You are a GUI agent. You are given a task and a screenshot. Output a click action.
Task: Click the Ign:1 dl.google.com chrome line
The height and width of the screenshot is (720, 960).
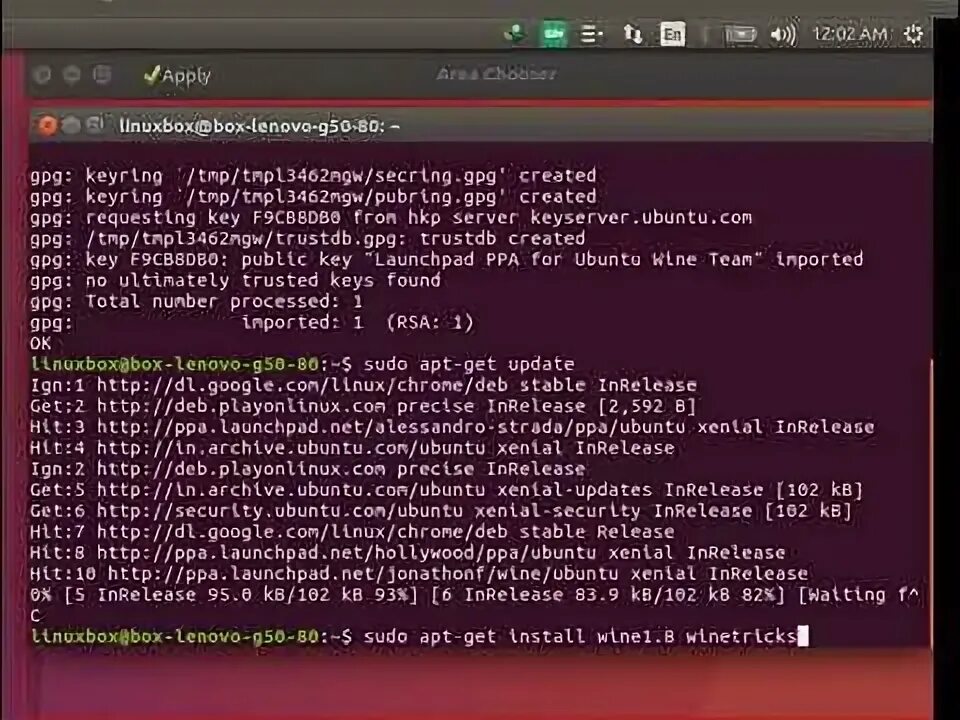pyautogui.click(x=363, y=385)
